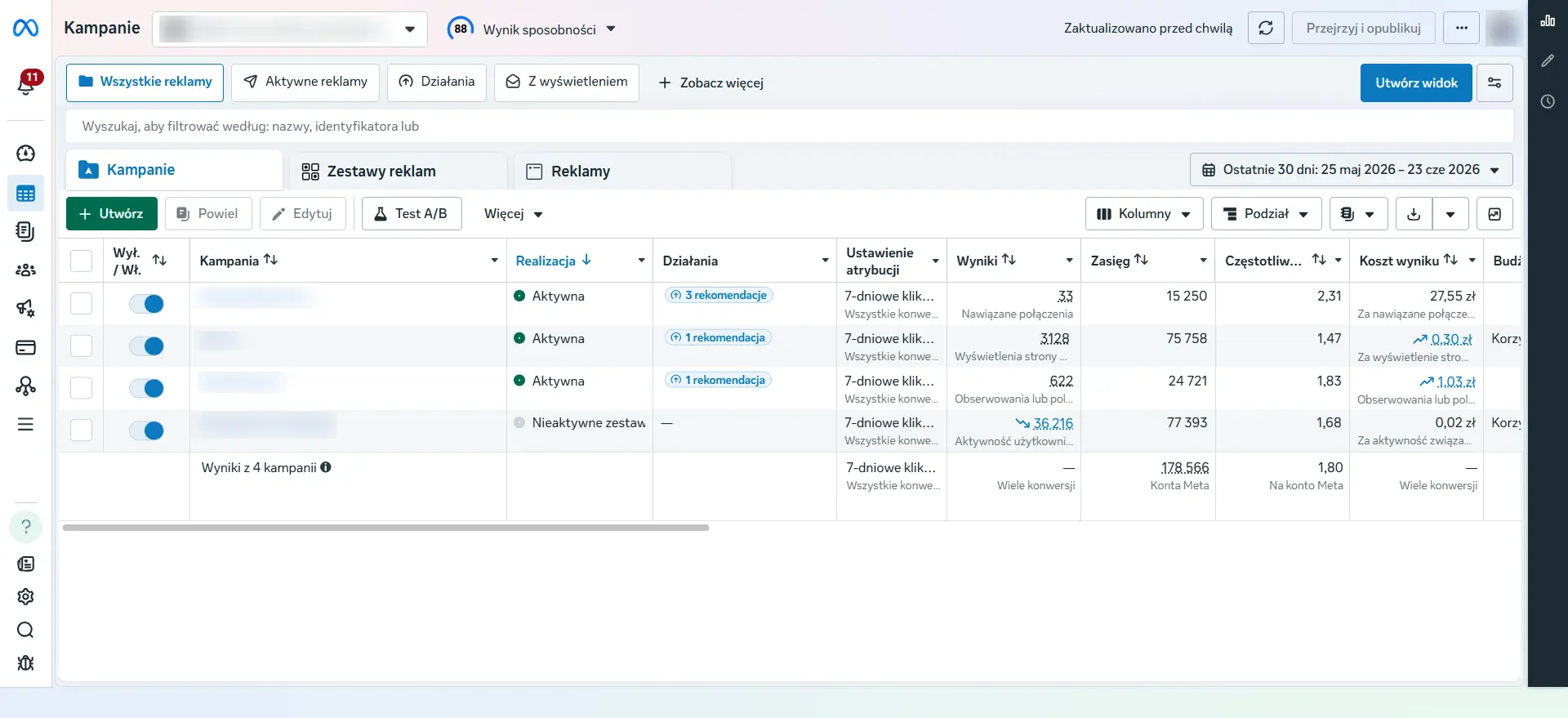
Task: Toggle off the Nieaktywne zestaw campaign
Action: pos(147,431)
